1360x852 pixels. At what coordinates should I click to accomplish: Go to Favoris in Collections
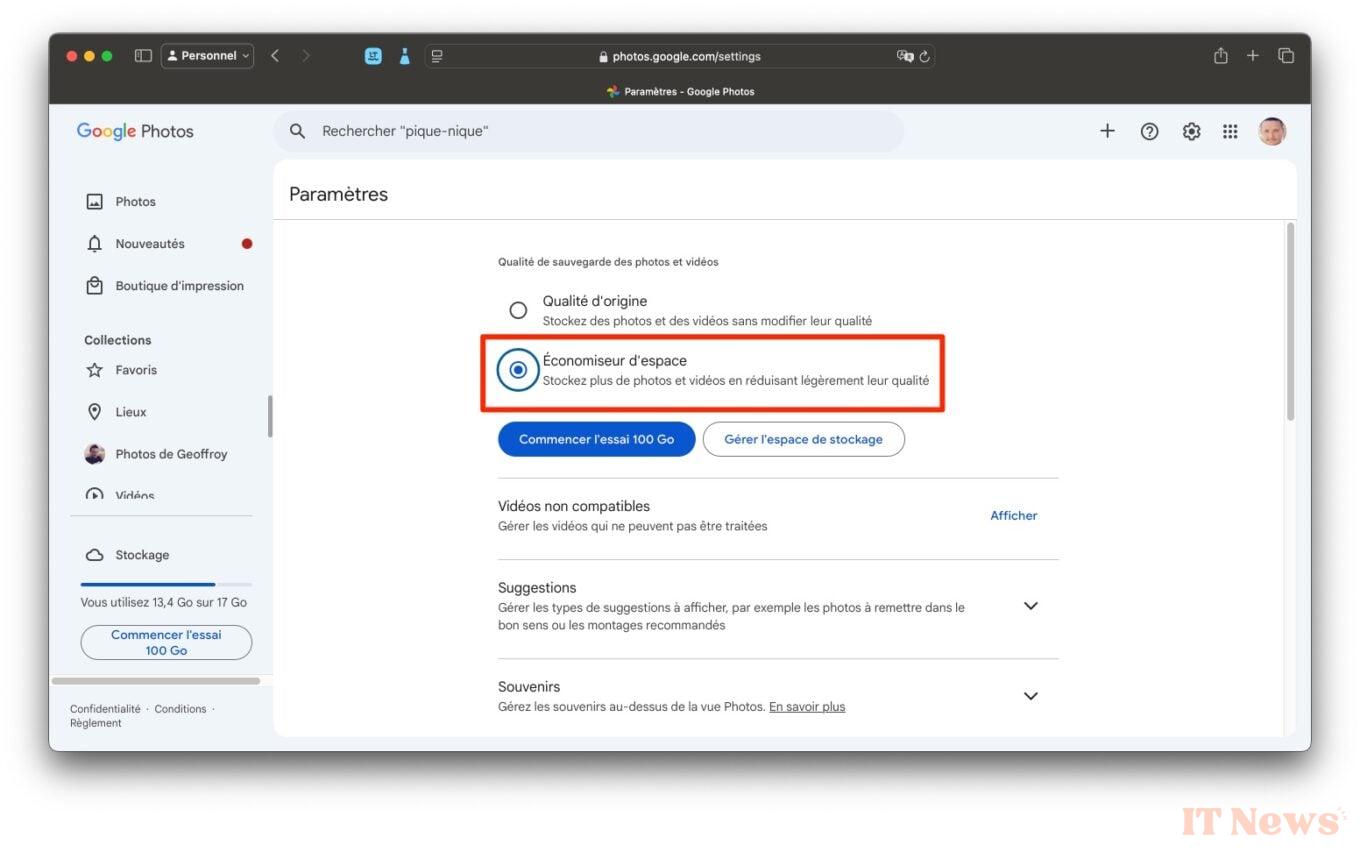coord(136,370)
